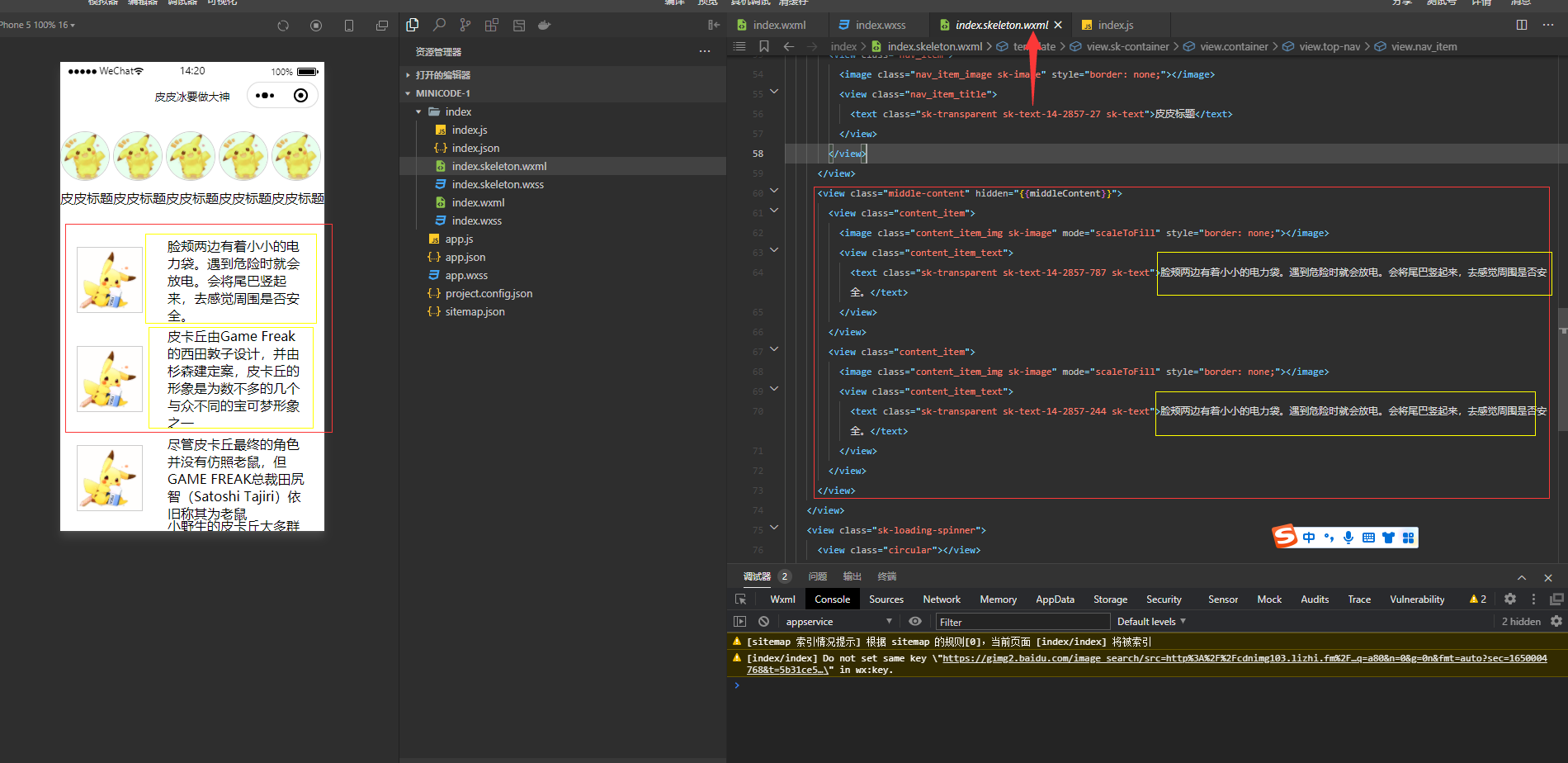Open project.config.json in file tree
Viewport: 1568px width, 763px height.
(489, 293)
